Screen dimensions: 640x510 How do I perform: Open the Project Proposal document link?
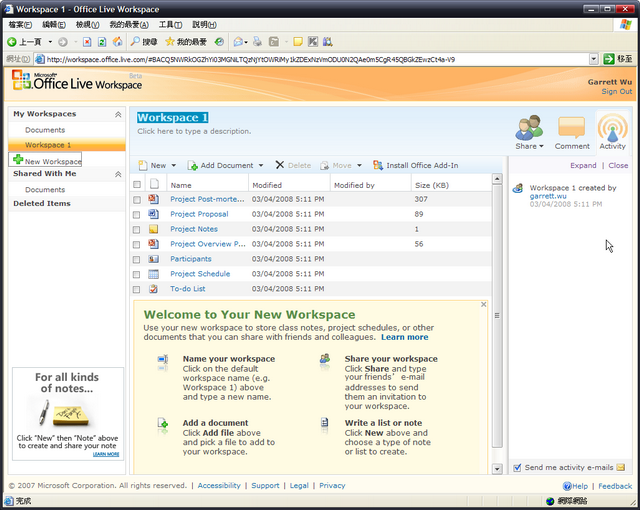point(199,214)
